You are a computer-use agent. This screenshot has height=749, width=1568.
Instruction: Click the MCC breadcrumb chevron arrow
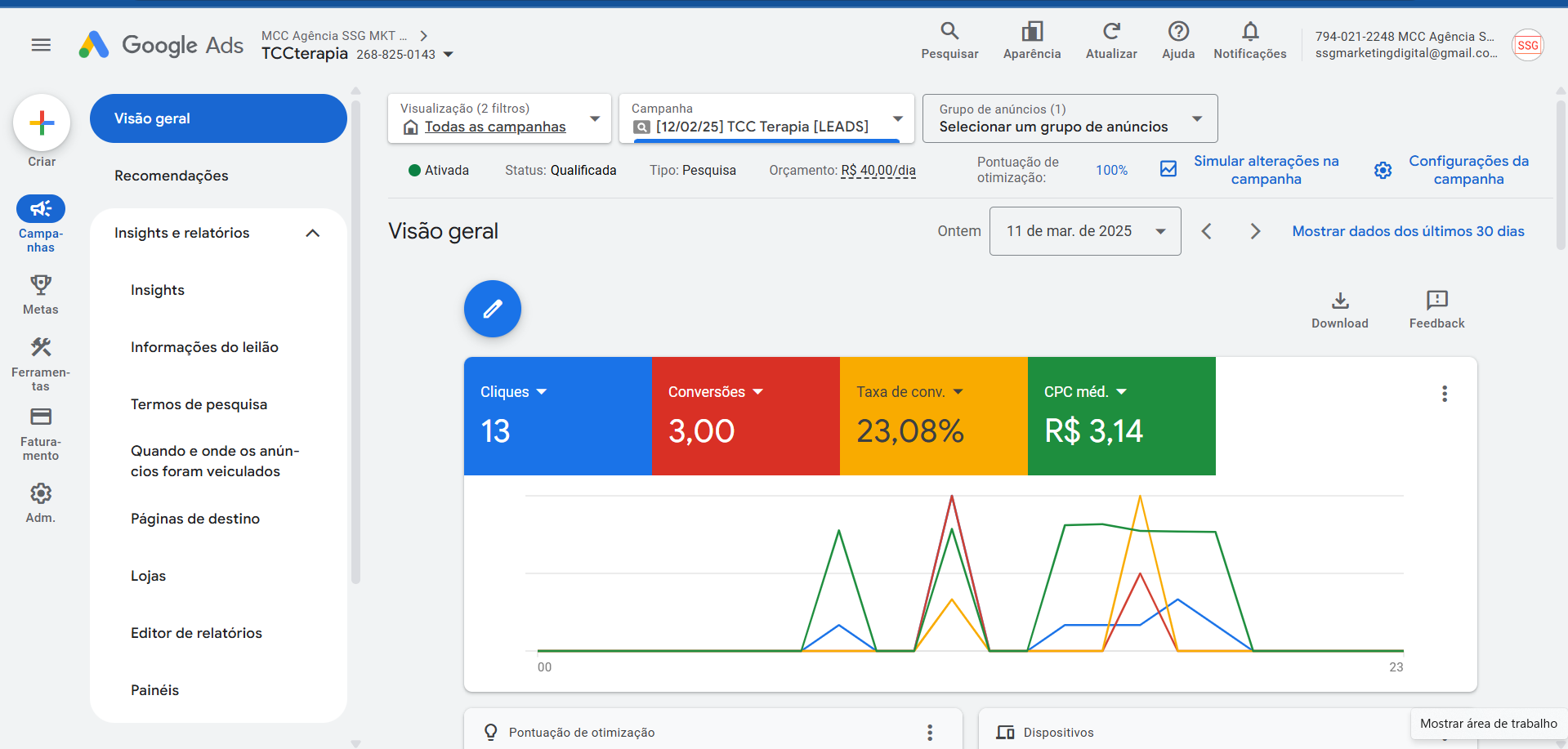(423, 36)
